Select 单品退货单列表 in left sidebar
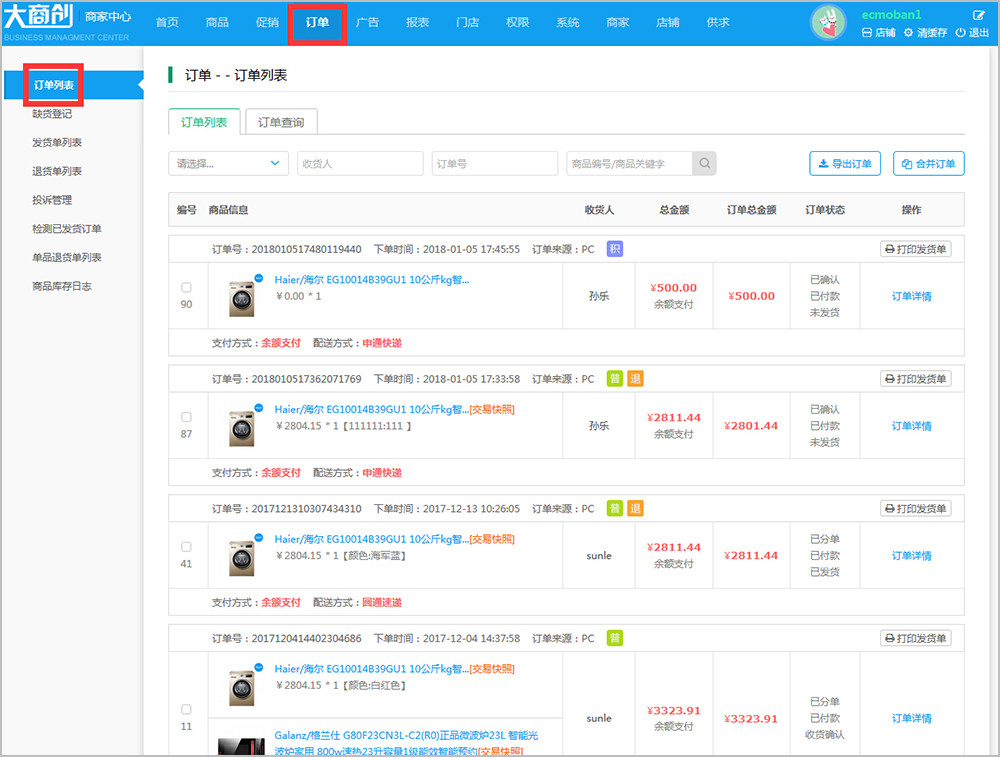Image resolution: width=1000 pixels, height=757 pixels. [67, 257]
